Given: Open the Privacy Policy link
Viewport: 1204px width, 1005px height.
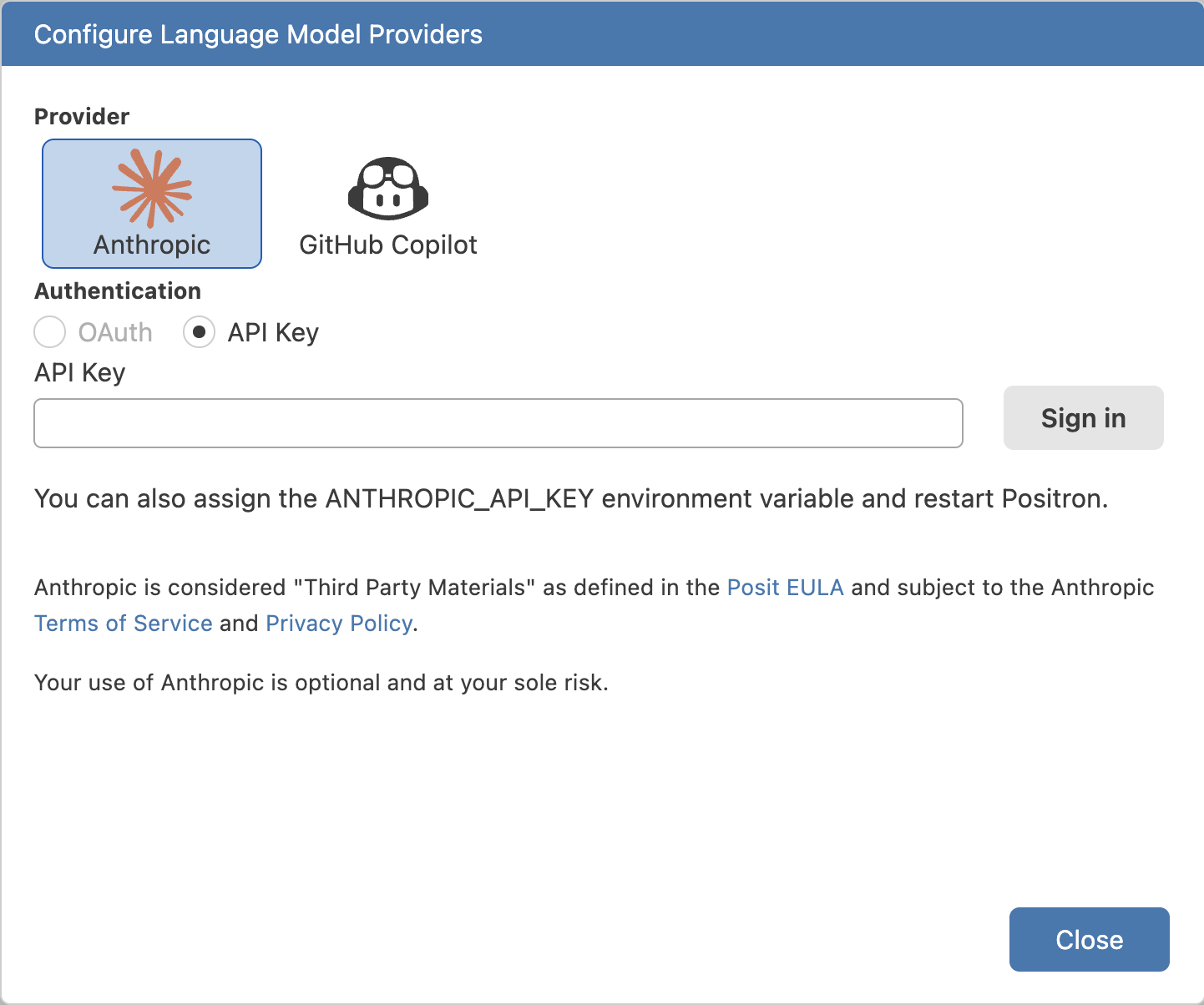Looking at the screenshot, I should point(337,623).
